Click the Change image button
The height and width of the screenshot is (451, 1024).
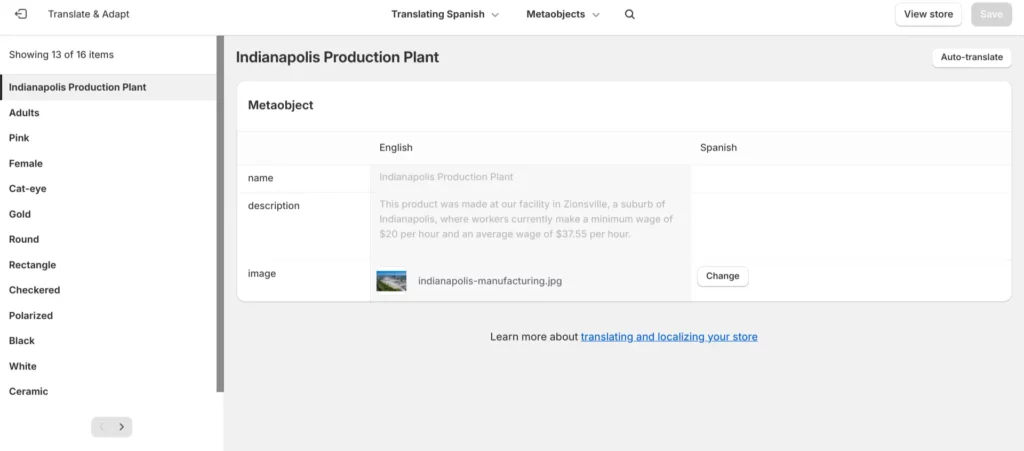pyautogui.click(x=722, y=276)
